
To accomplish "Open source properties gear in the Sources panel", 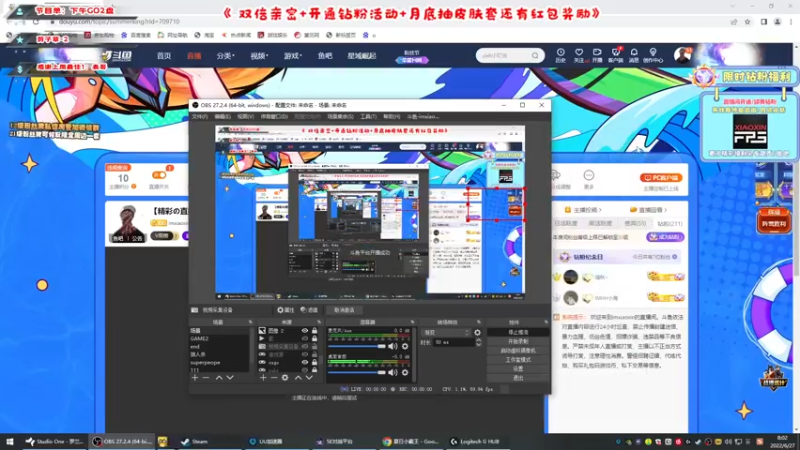I will (x=285, y=378).
